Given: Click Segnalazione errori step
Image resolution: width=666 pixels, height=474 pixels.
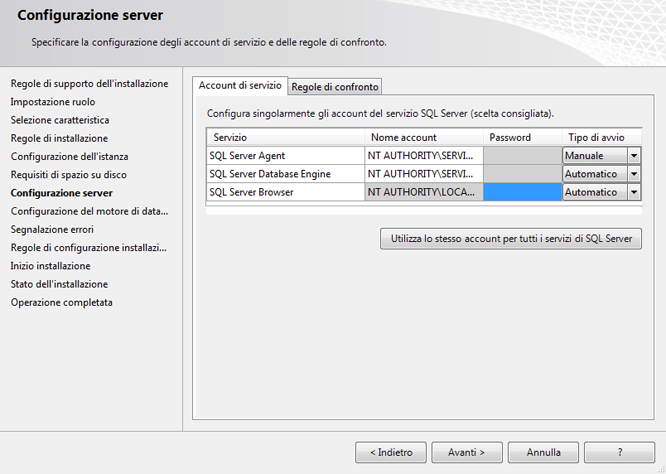Looking at the screenshot, I should 52,230.
